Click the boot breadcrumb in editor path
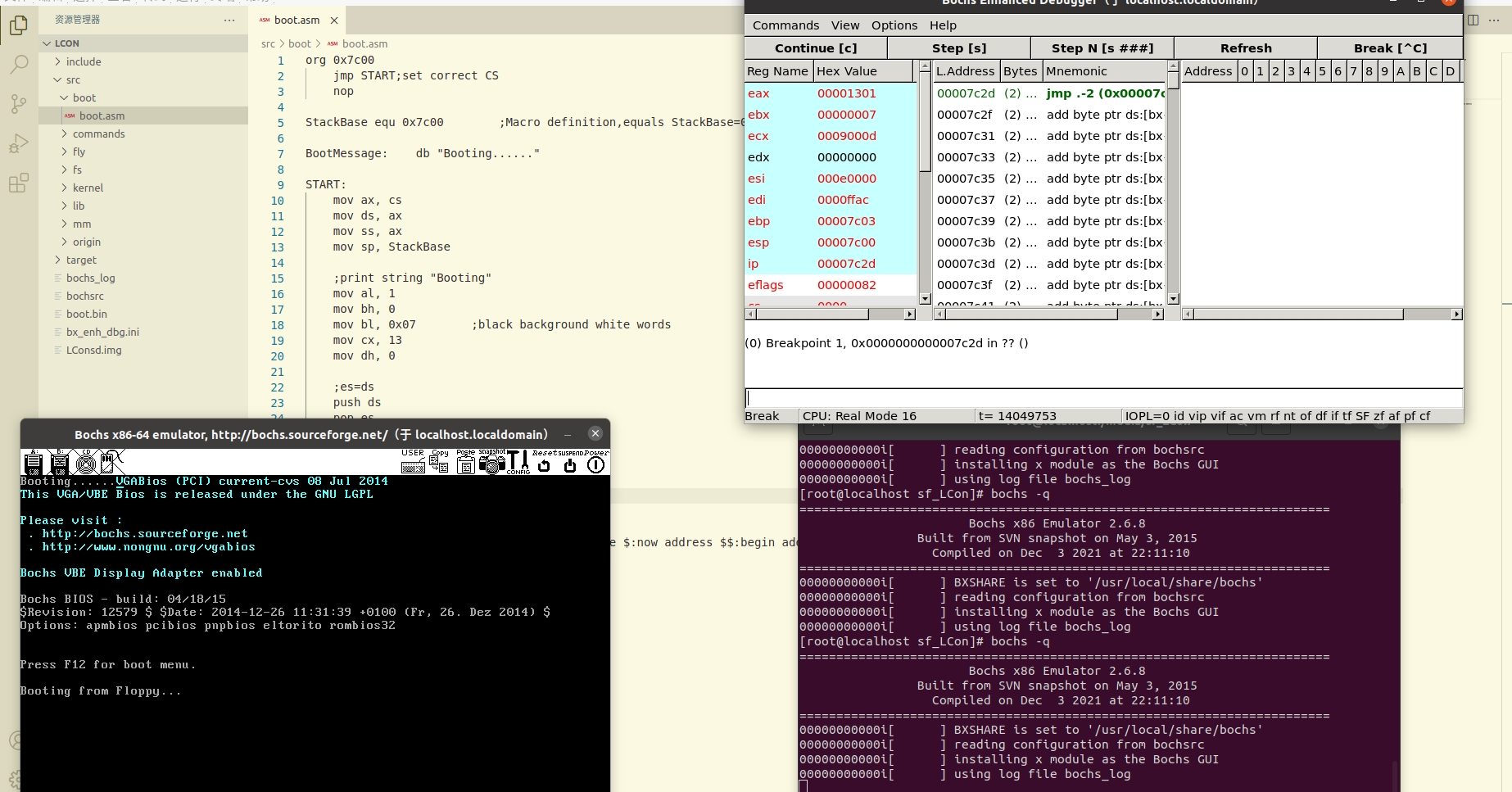This screenshot has width=1512, height=792. tap(299, 44)
